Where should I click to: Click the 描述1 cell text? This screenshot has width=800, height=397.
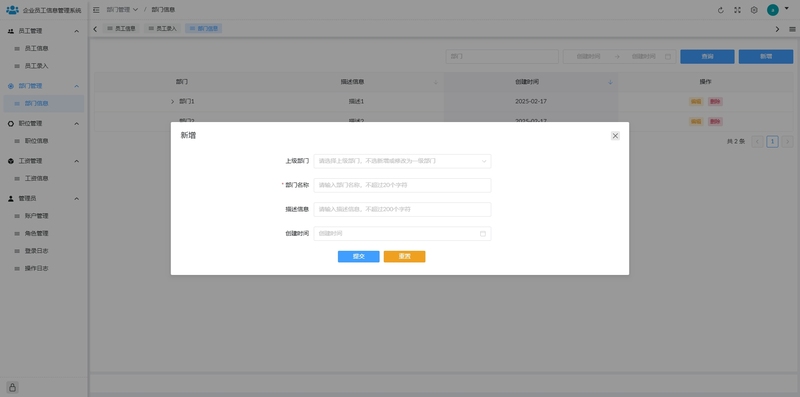coord(356,102)
